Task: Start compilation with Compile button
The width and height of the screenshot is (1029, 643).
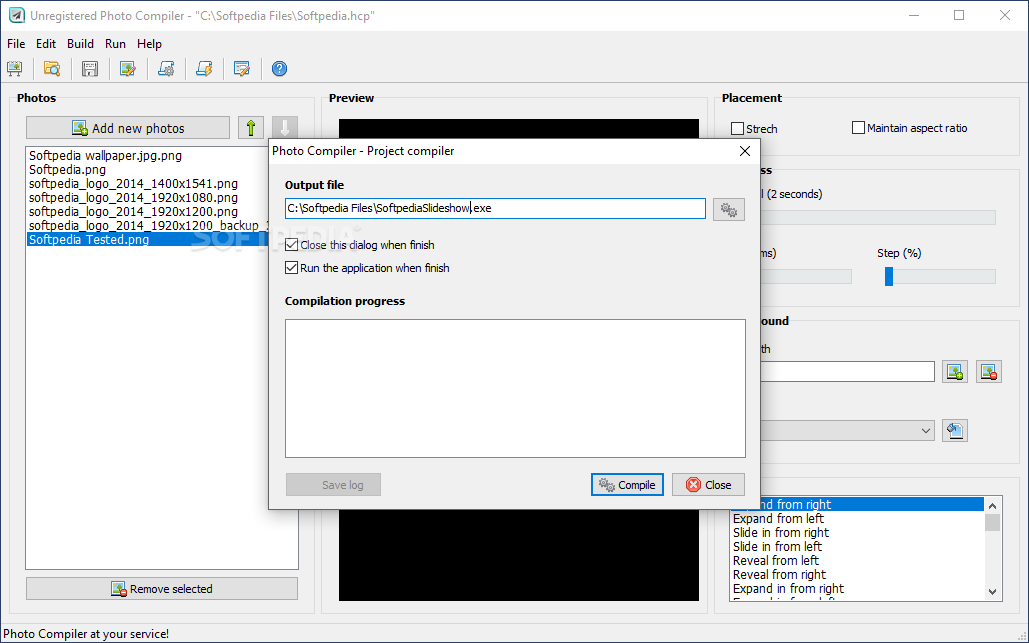Action: pos(627,485)
